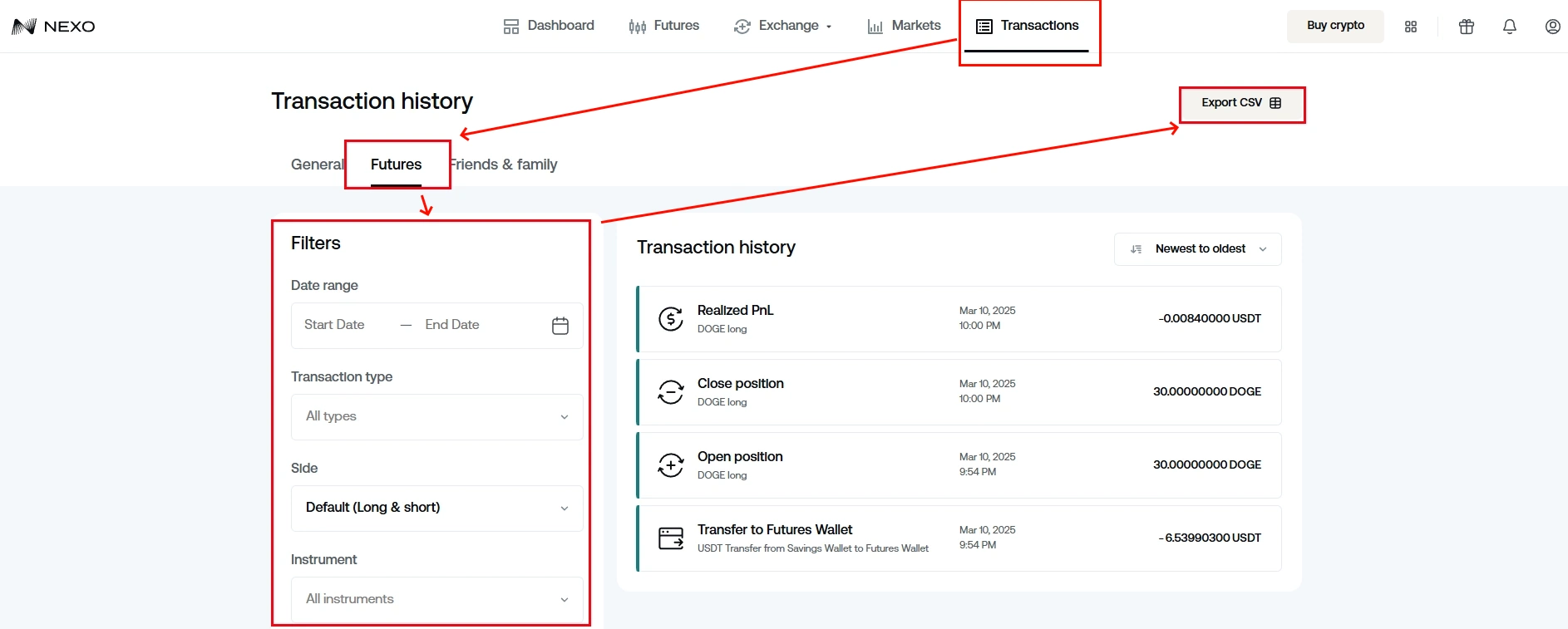
Task: Open the Realized PnL transaction row
Action: [x=959, y=319]
